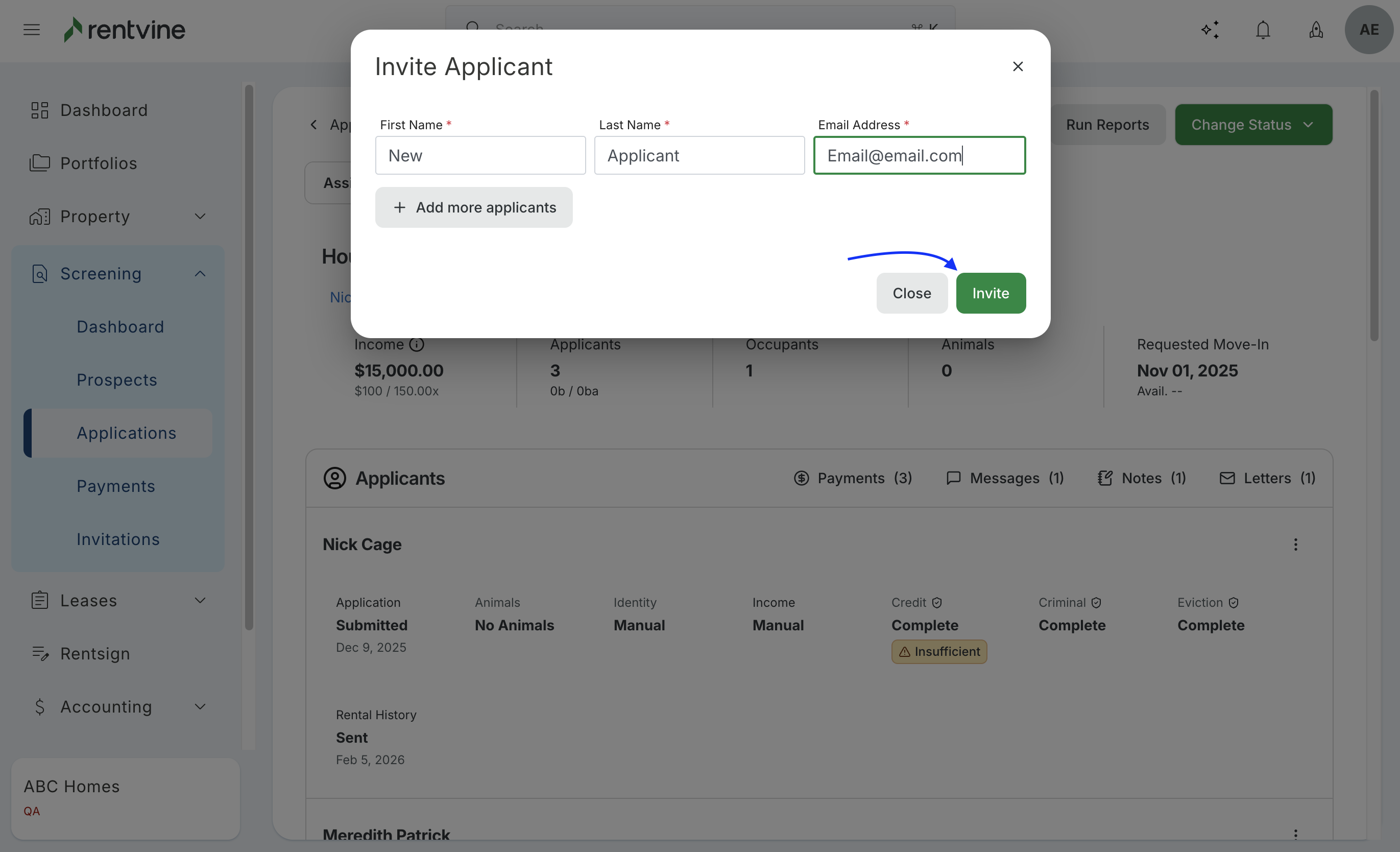
Task: Open Prospects under Screening
Action: pyautogui.click(x=117, y=380)
